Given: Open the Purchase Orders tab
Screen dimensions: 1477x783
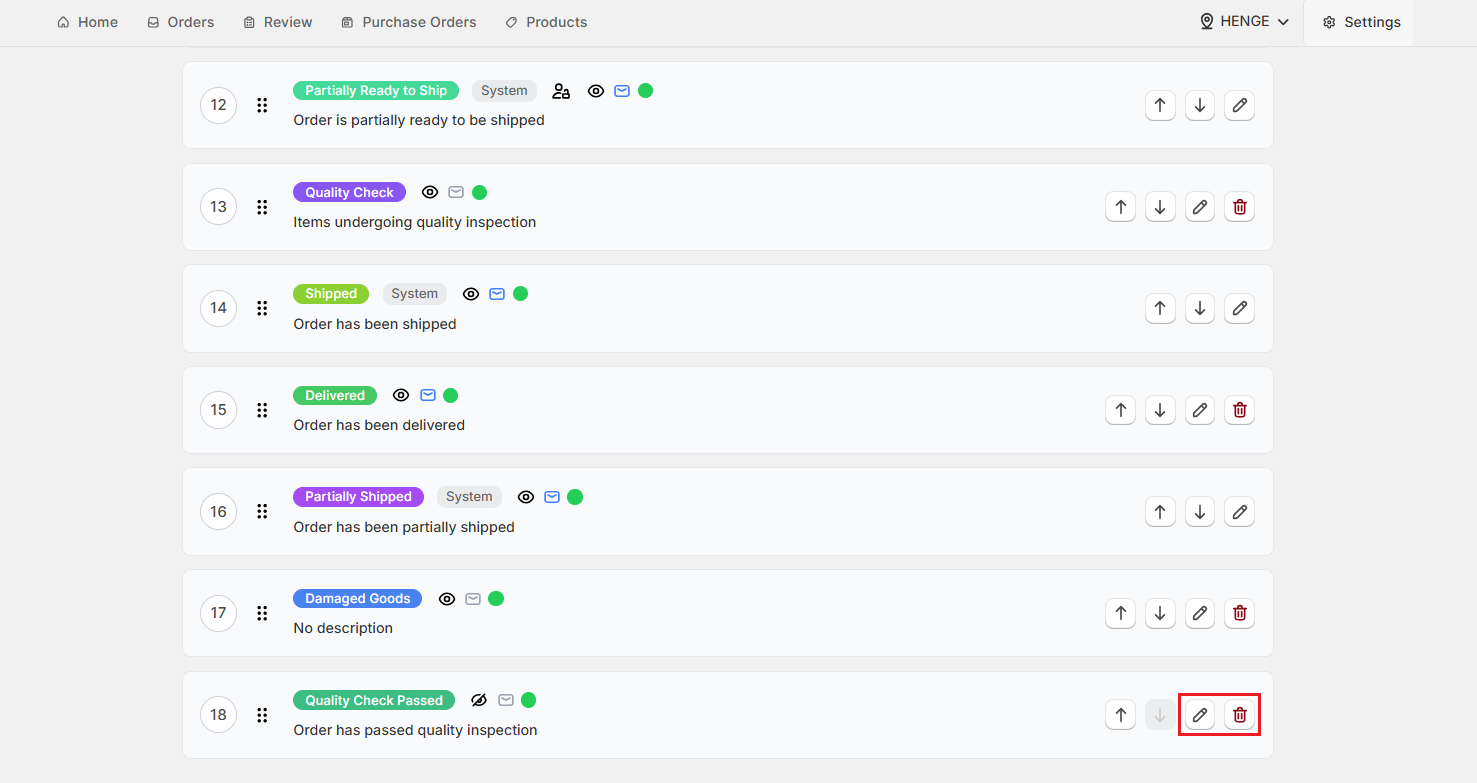Looking at the screenshot, I should click(x=409, y=22).
